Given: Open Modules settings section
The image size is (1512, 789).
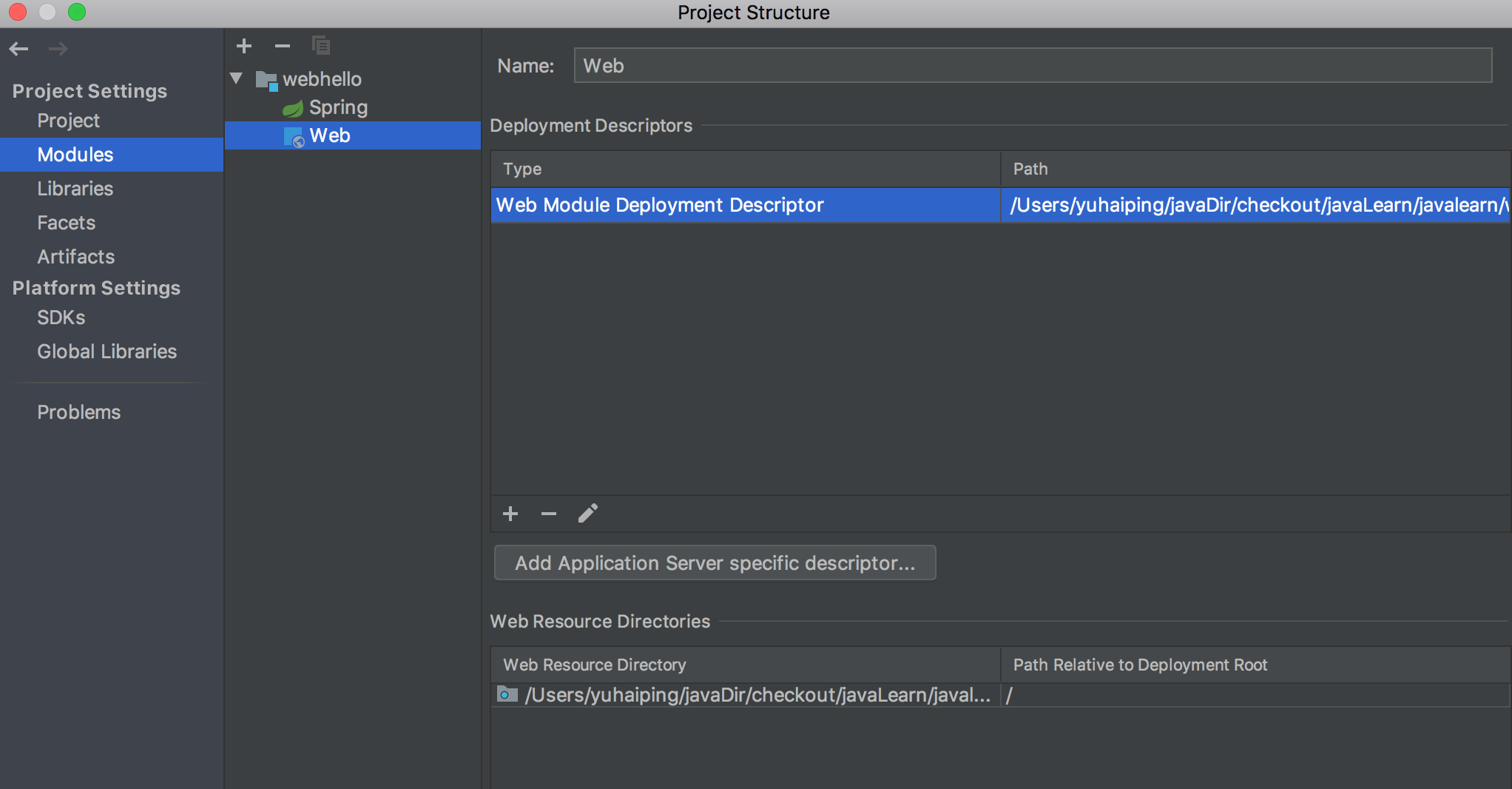Looking at the screenshot, I should click(x=112, y=155).
